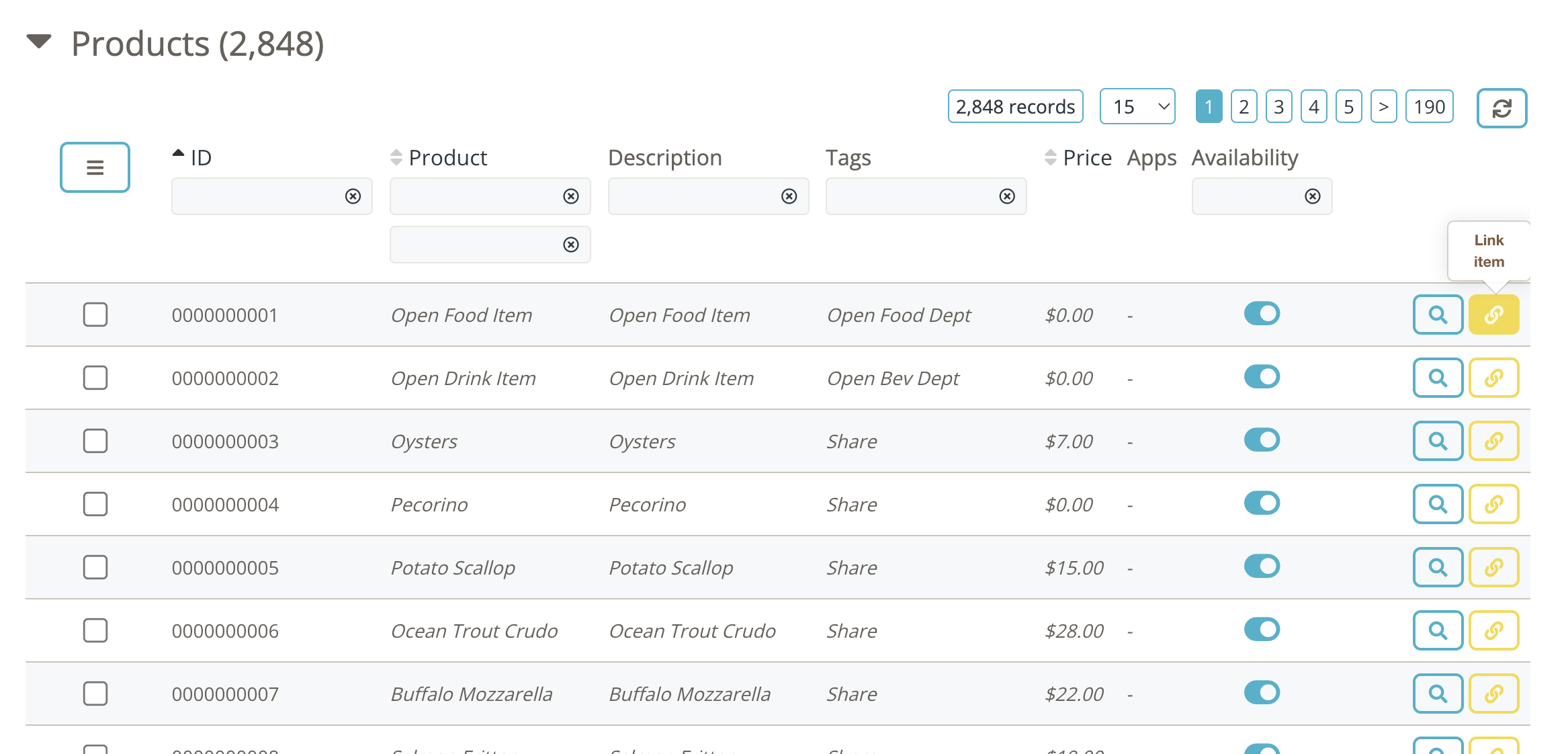The height and width of the screenshot is (754, 1568).
Task: Focus the Tags filter input
Action: coord(926,196)
